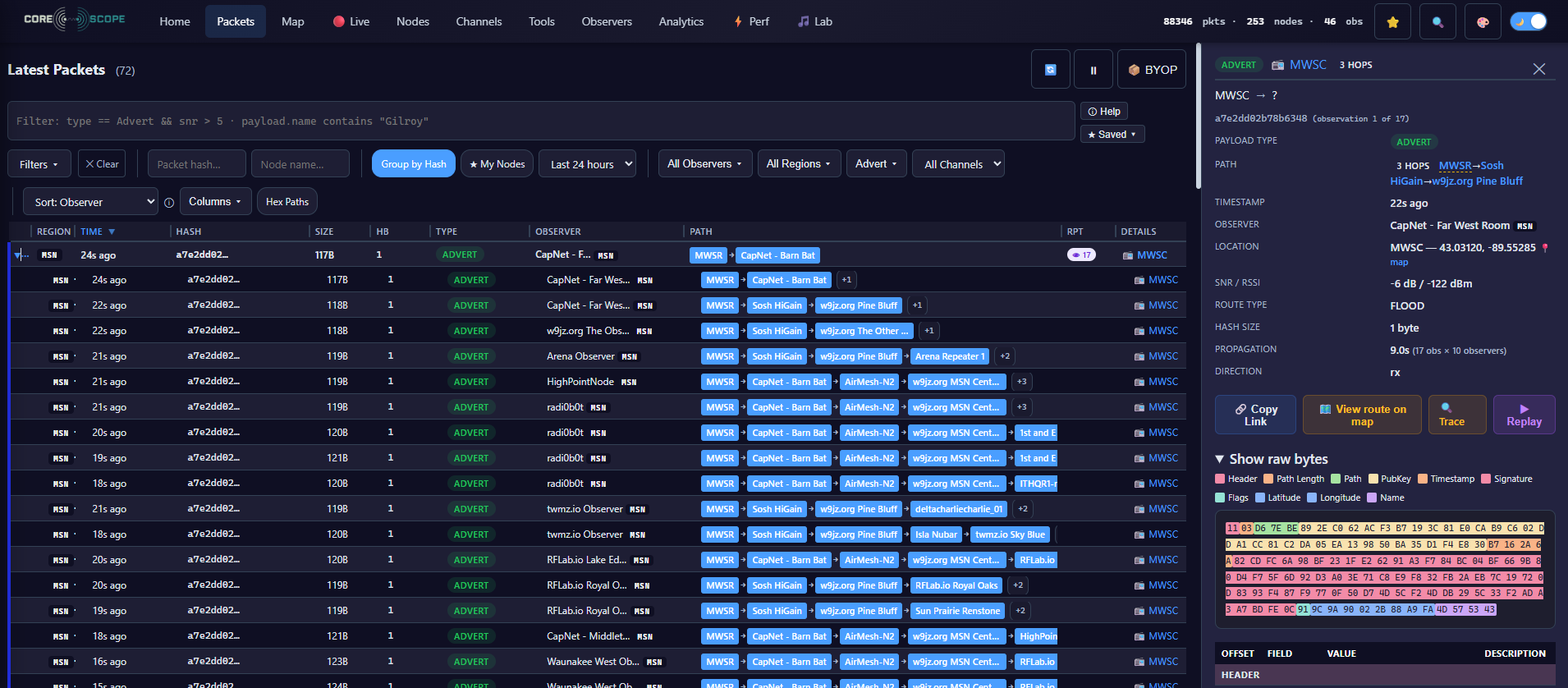Open the magnifier search icon in top bar
Viewport: 1568px width, 688px height.
click(1437, 22)
